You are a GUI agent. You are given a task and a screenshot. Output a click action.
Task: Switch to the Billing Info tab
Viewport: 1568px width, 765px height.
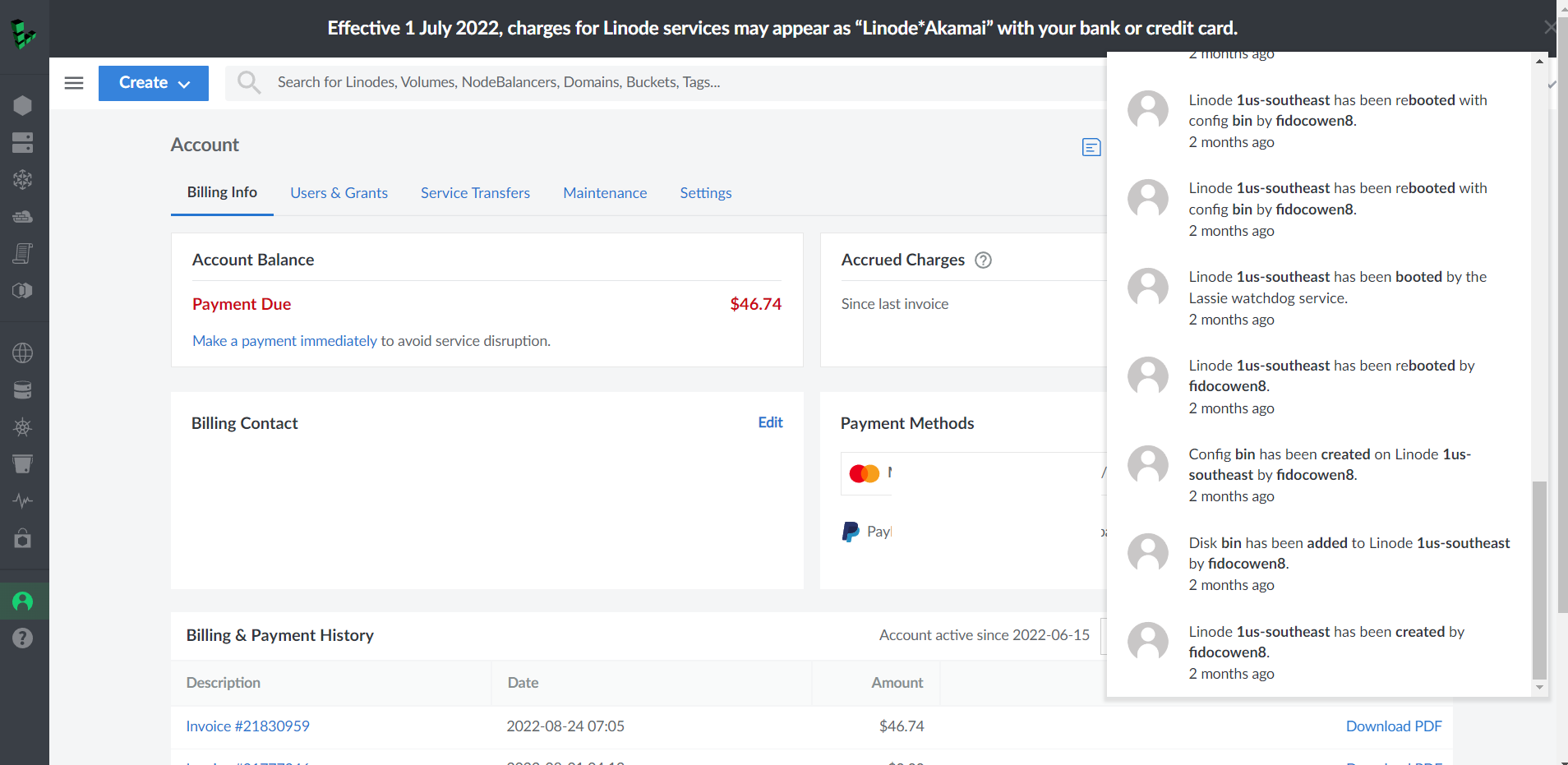click(222, 192)
